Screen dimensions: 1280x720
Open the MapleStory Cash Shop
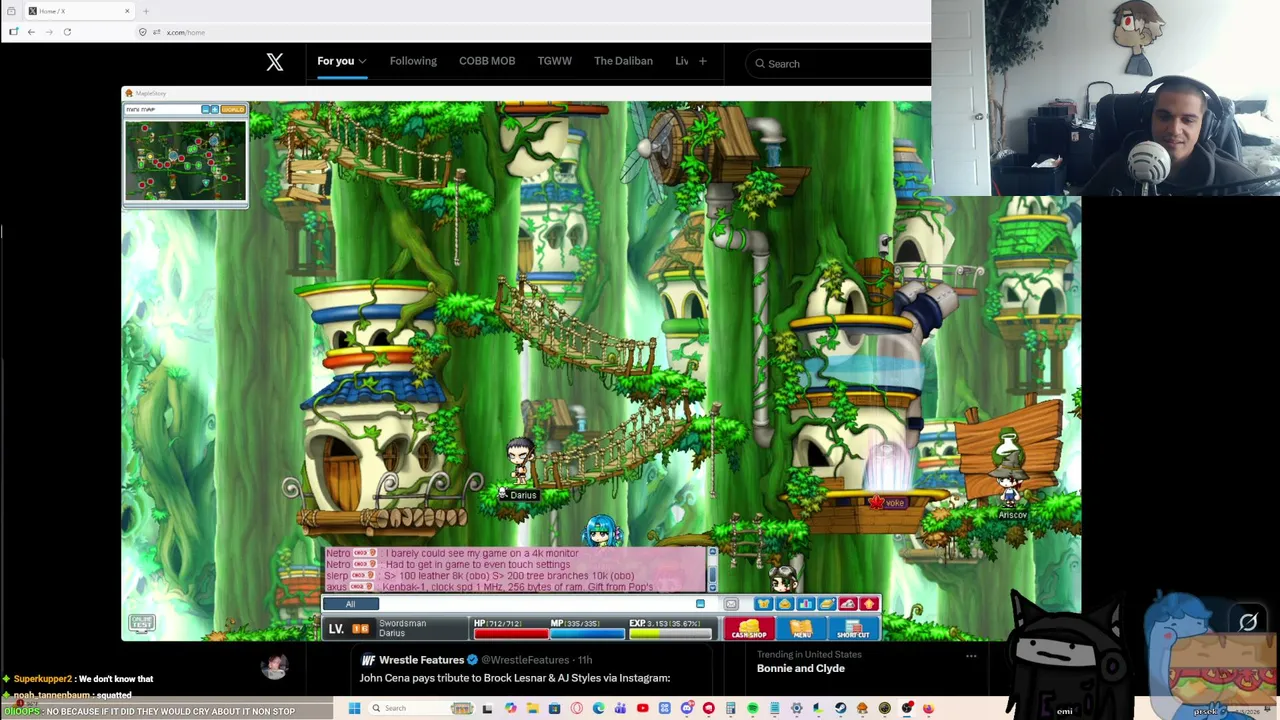click(749, 629)
